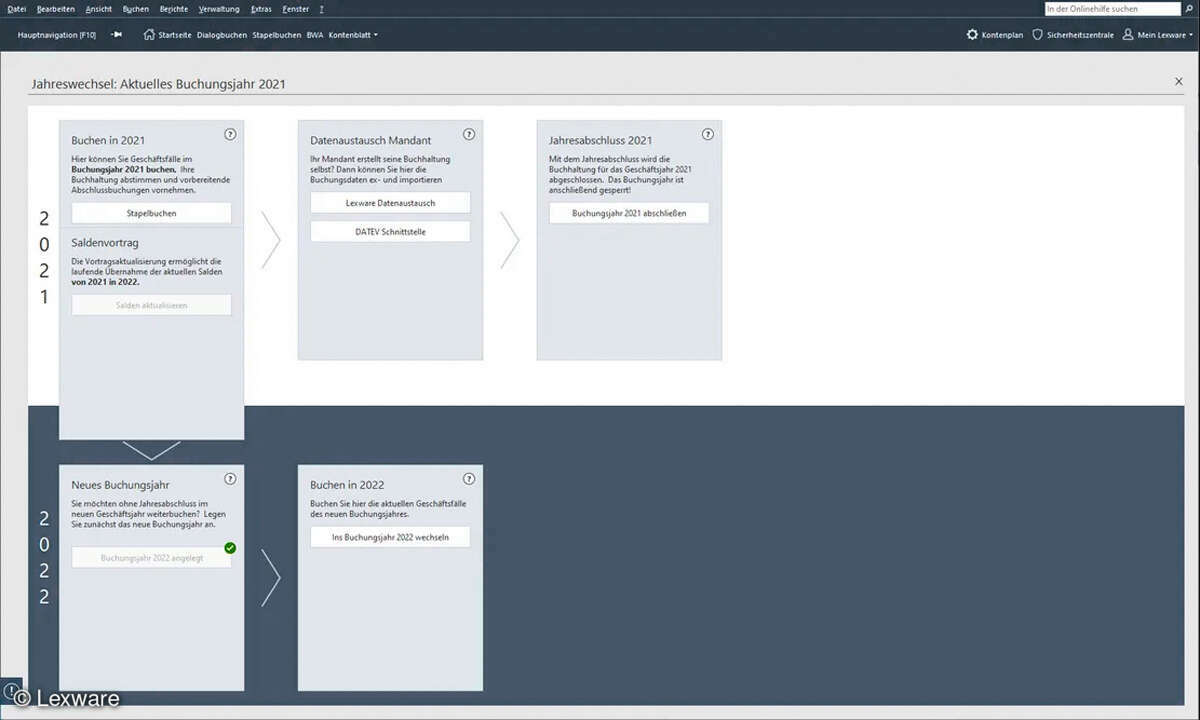The height and width of the screenshot is (720, 1200).
Task: Open Startseite label in the toolbar
Action: coord(175,35)
